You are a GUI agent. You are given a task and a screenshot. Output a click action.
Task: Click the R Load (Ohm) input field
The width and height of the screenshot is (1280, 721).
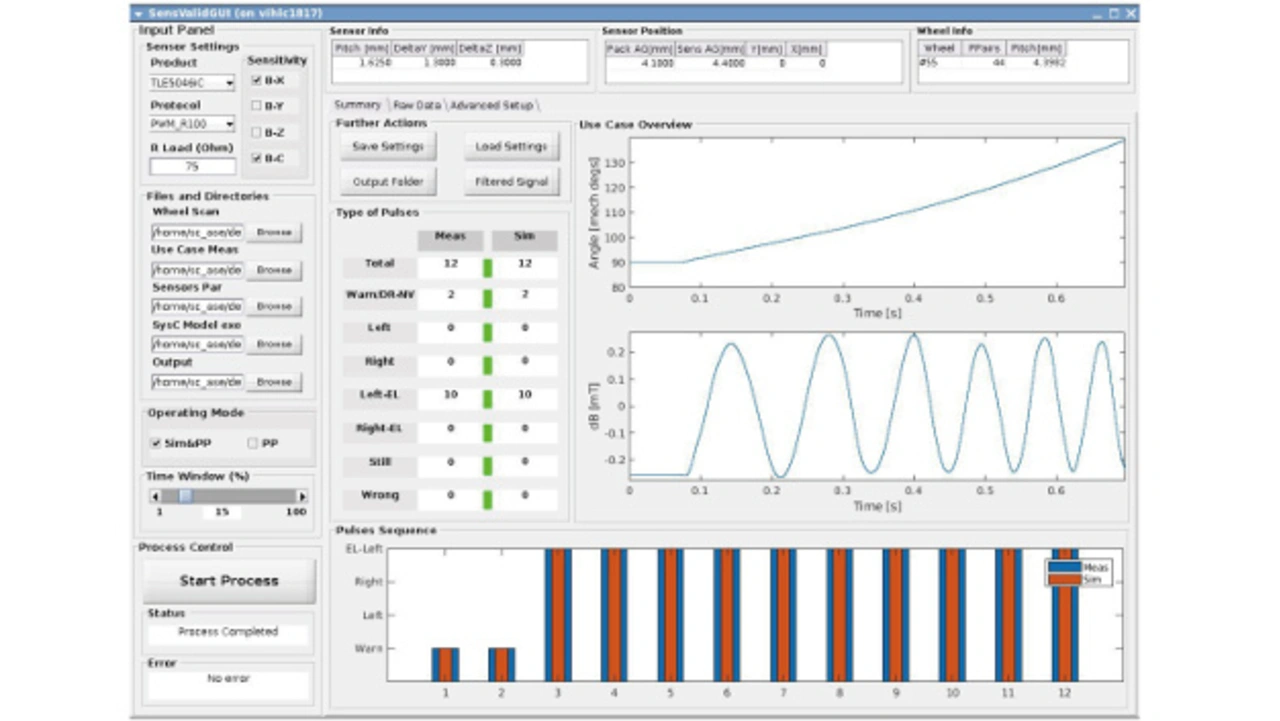(x=192, y=167)
